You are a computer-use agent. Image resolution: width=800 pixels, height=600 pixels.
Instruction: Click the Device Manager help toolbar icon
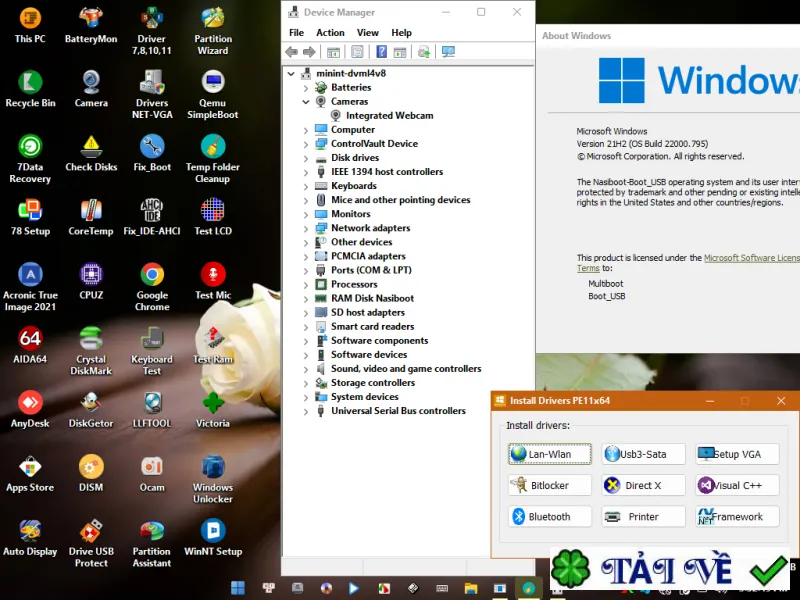click(x=381, y=52)
